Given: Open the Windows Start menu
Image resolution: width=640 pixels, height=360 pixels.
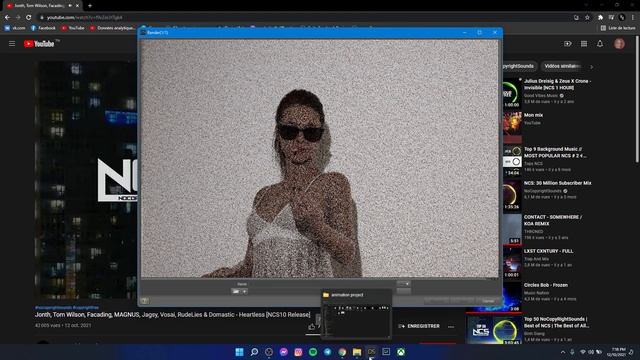Looking at the screenshot, I should click(x=240, y=352).
